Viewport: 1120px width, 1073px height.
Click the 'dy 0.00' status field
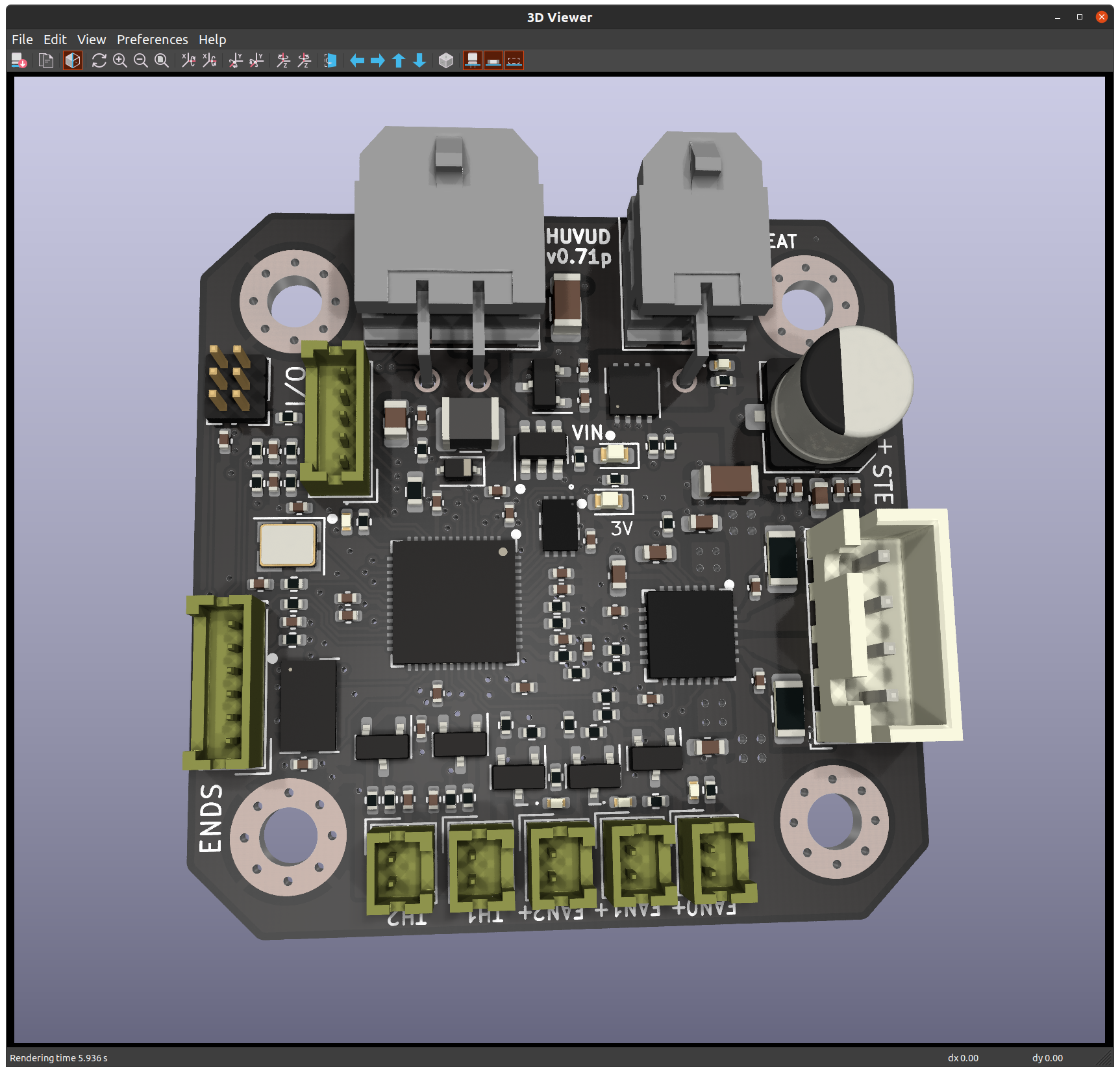point(1047,1058)
